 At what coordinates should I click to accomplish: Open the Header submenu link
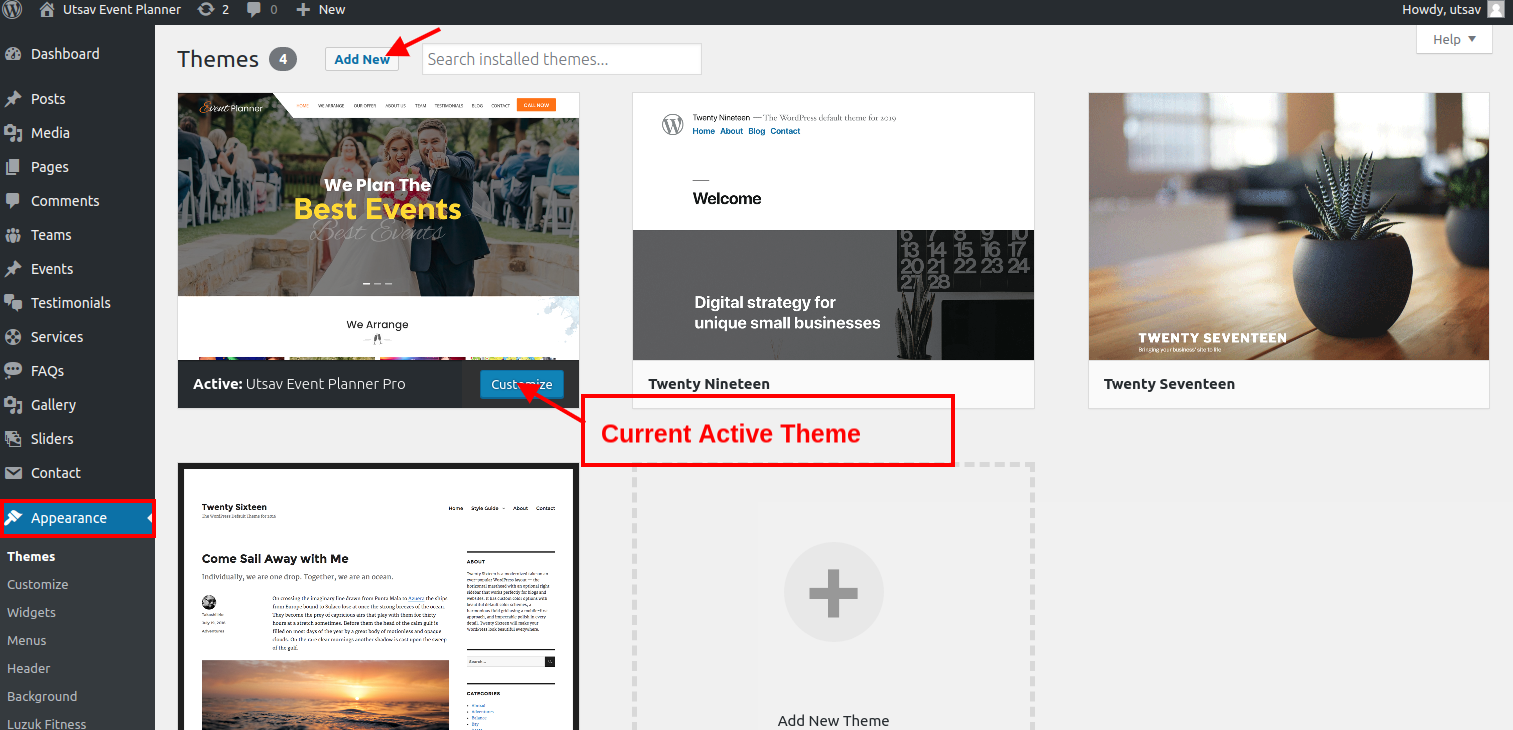pyautogui.click(x=29, y=668)
